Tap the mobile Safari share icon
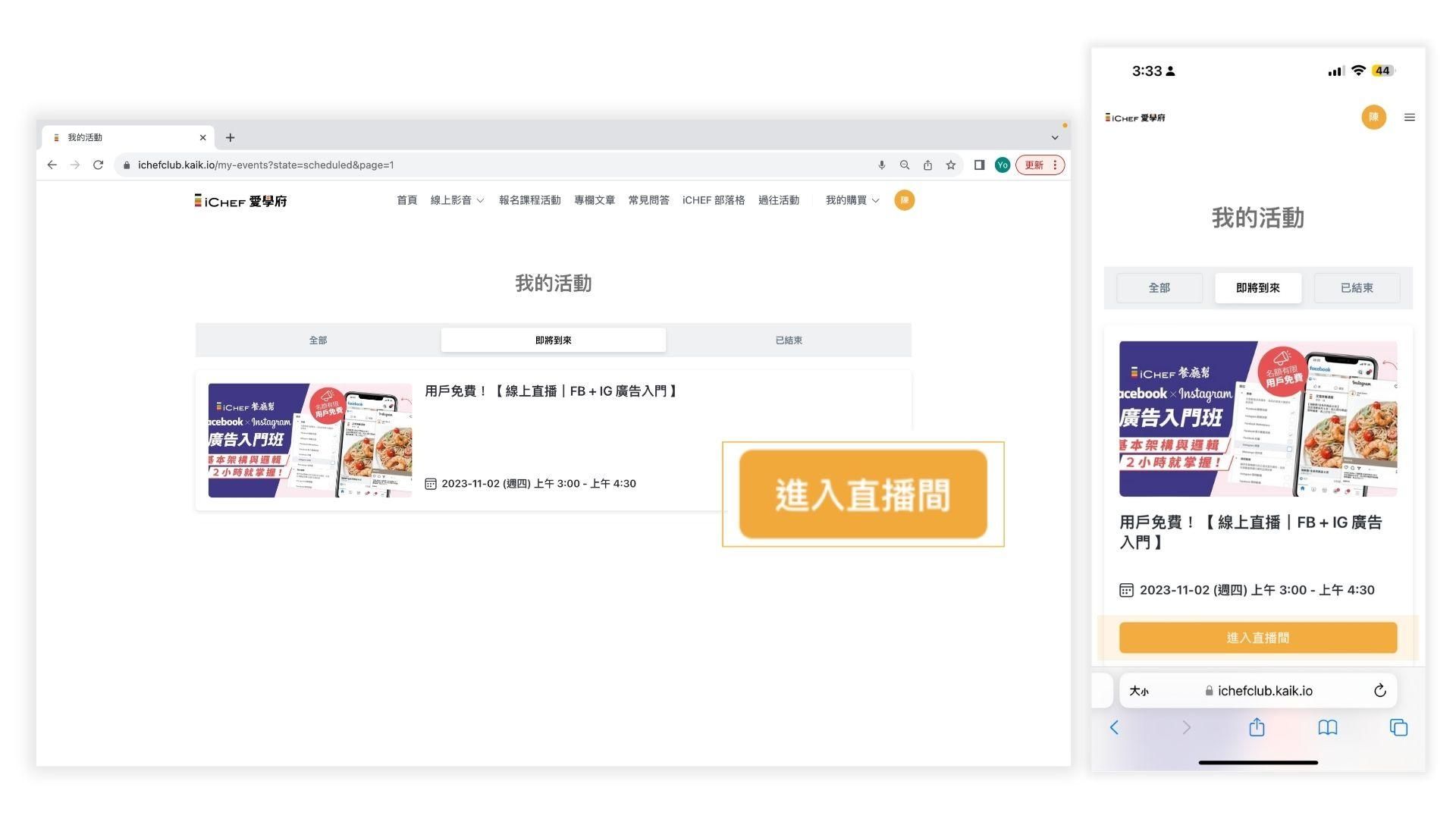Image resolution: width=1456 pixels, height=819 pixels. click(x=1257, y=727)
